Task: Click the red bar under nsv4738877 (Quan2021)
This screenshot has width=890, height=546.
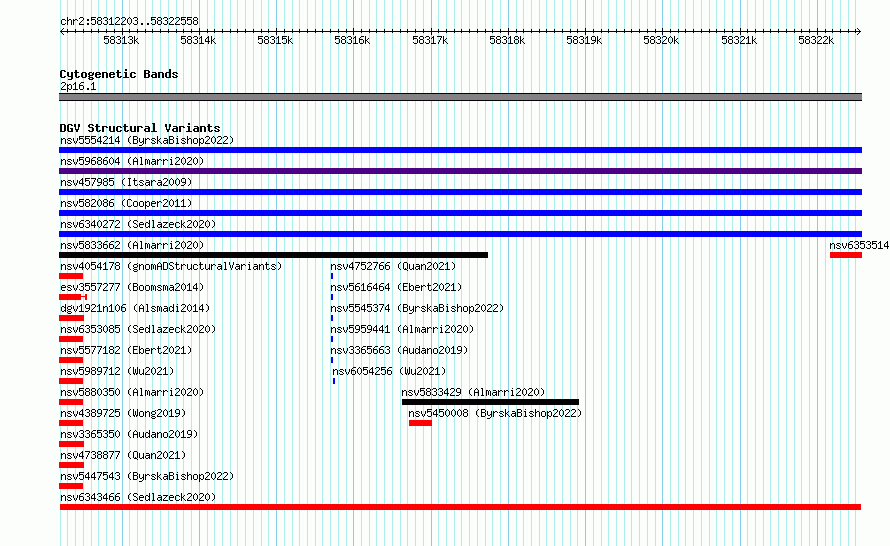Action: coord(72,465)
